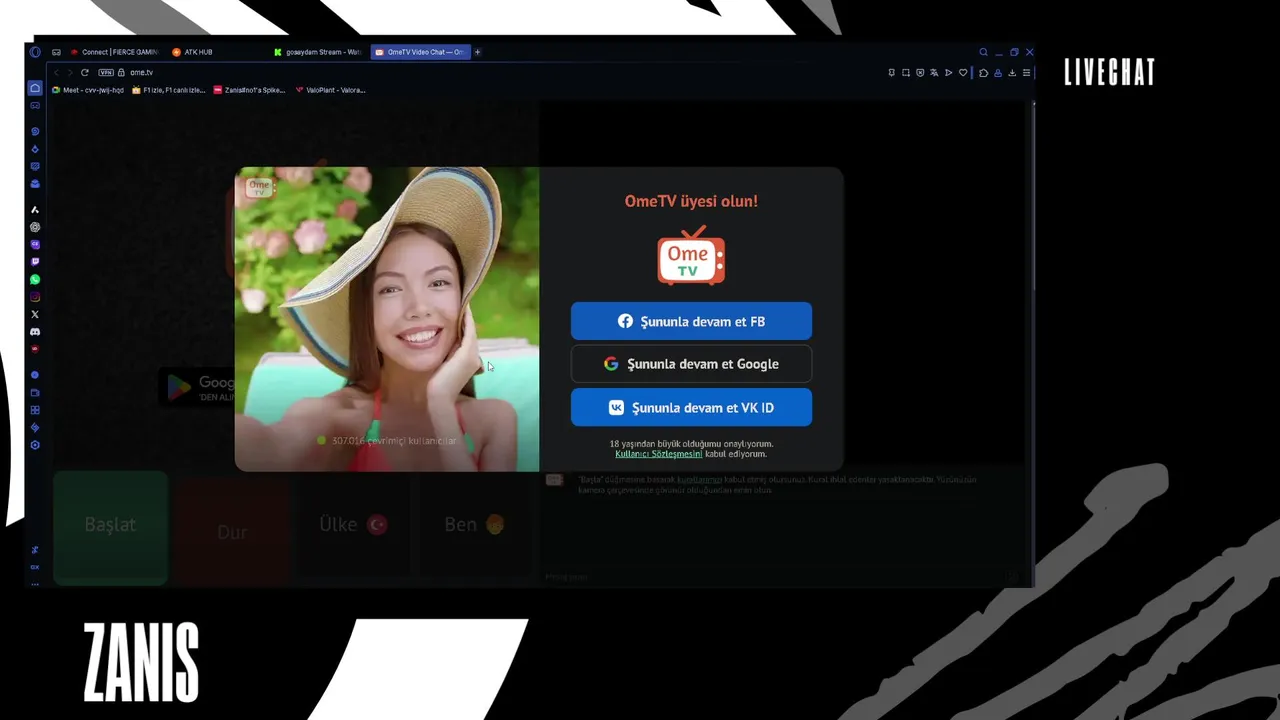Open the extensions cube icon
Viewport: 1280px width, 720px height.
click(x=983, y=72)
